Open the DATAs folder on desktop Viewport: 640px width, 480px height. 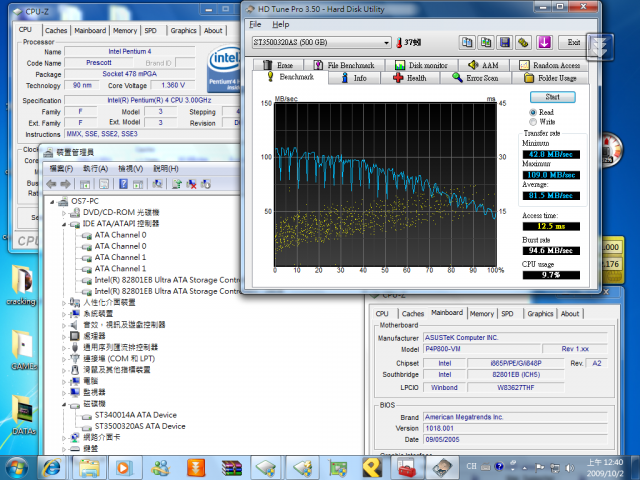[23, 415]
